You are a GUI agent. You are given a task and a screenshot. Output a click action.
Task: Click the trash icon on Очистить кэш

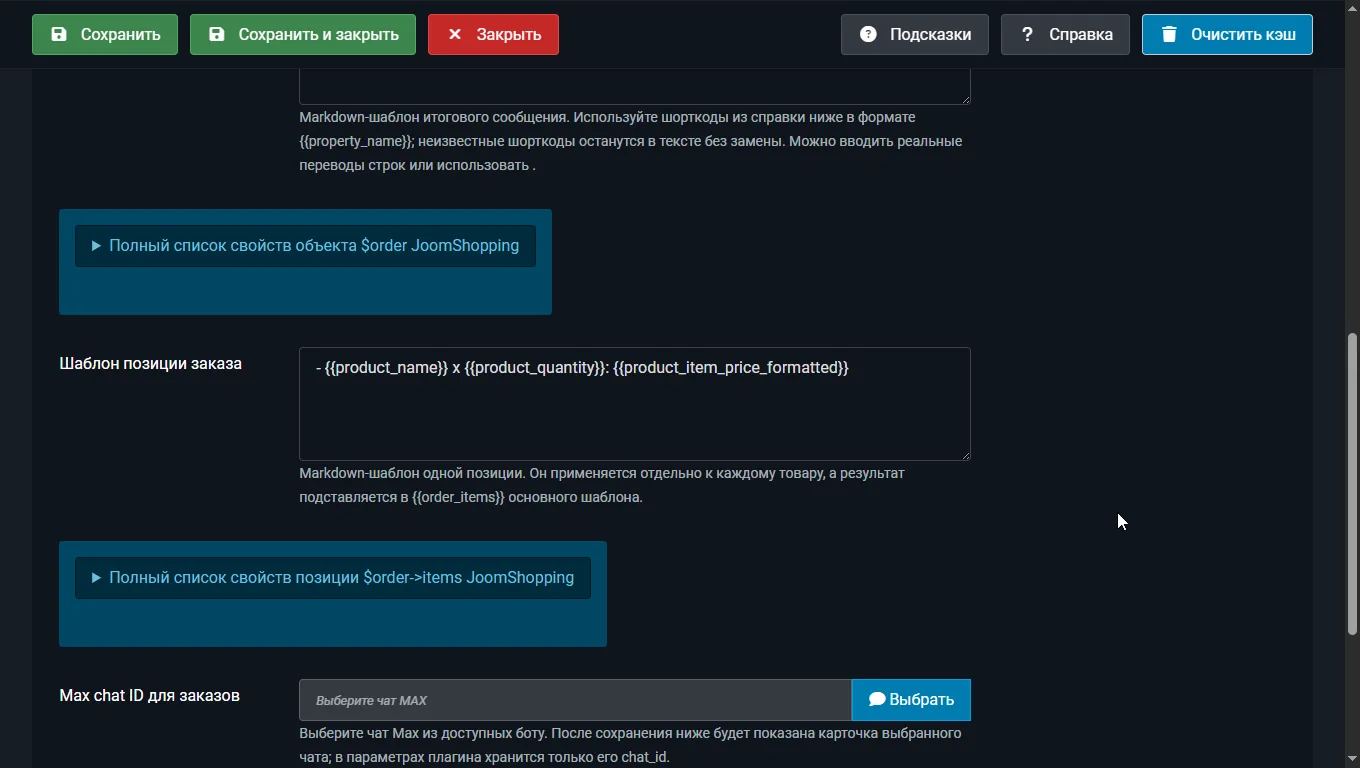click(1168, 34)
